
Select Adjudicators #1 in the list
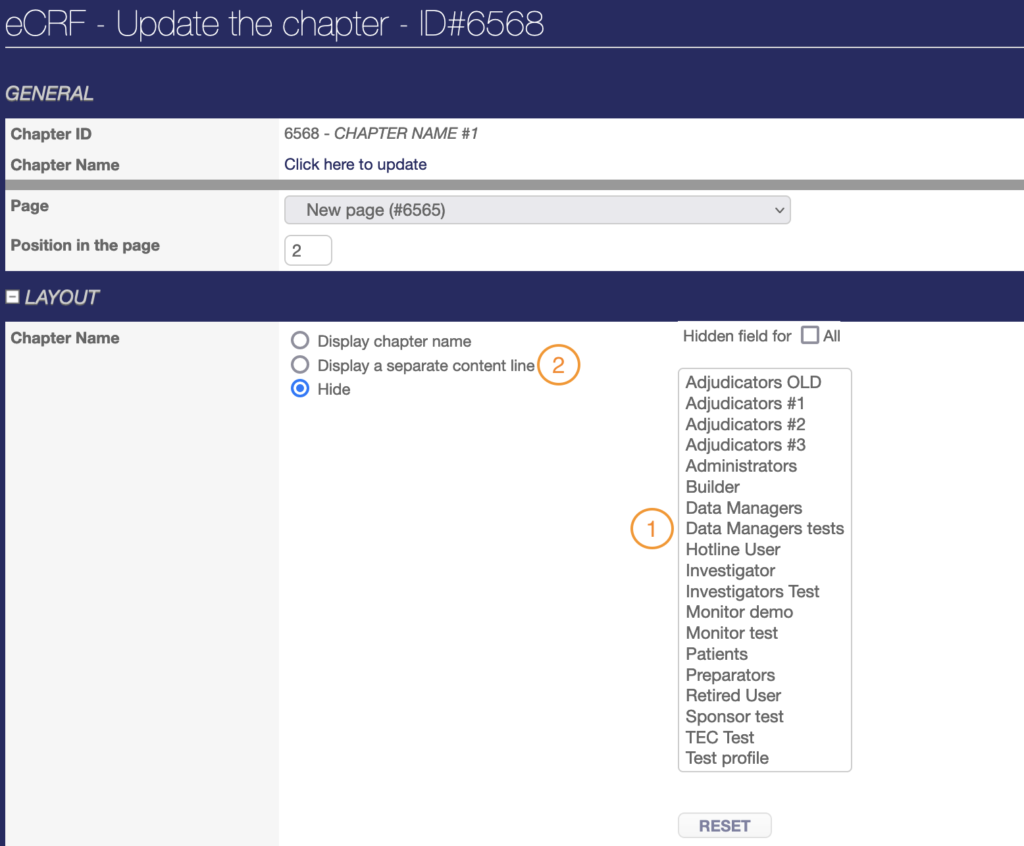click(x=745, y=403)
